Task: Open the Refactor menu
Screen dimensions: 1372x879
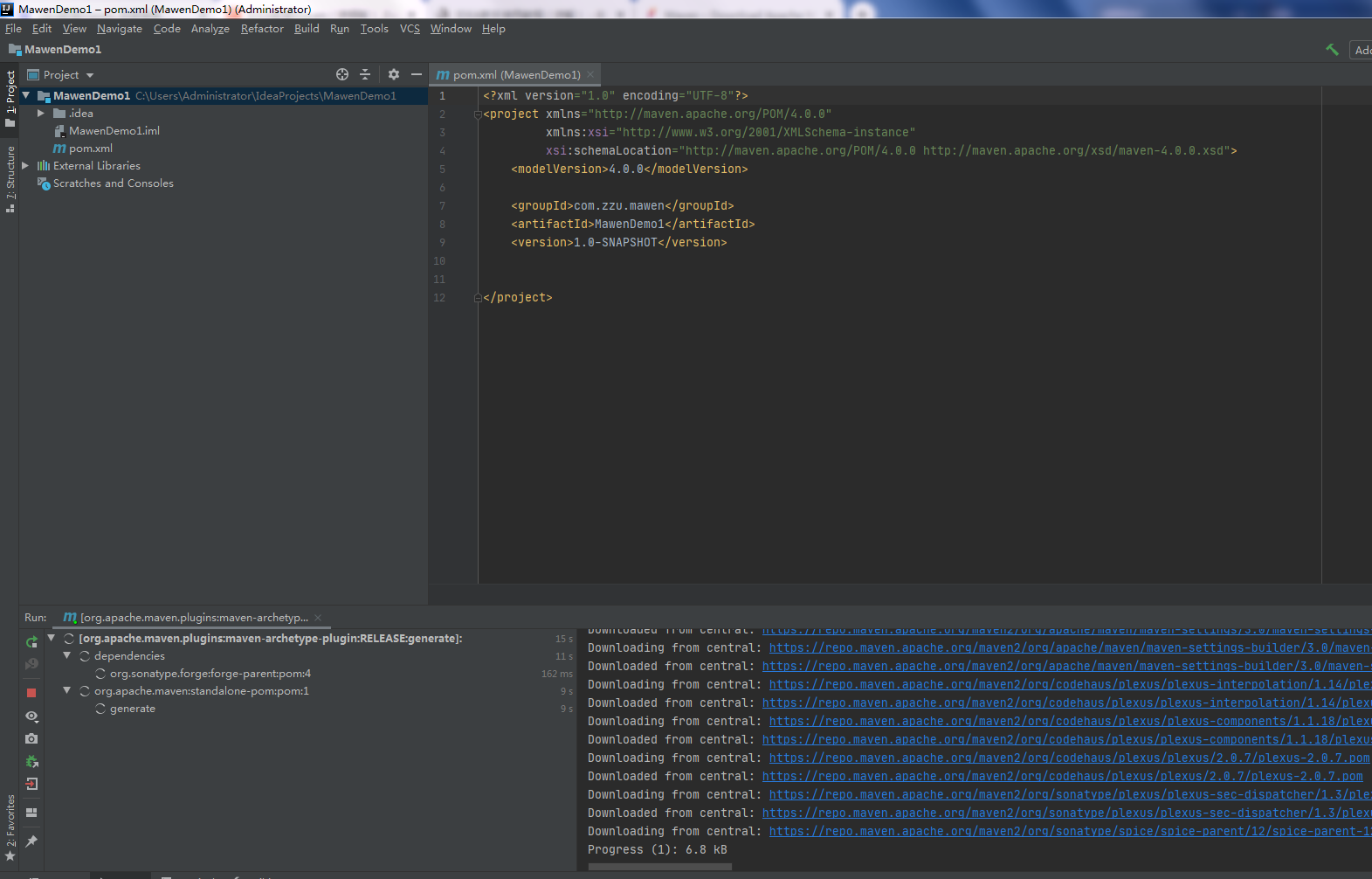Action: coord(262,29)
